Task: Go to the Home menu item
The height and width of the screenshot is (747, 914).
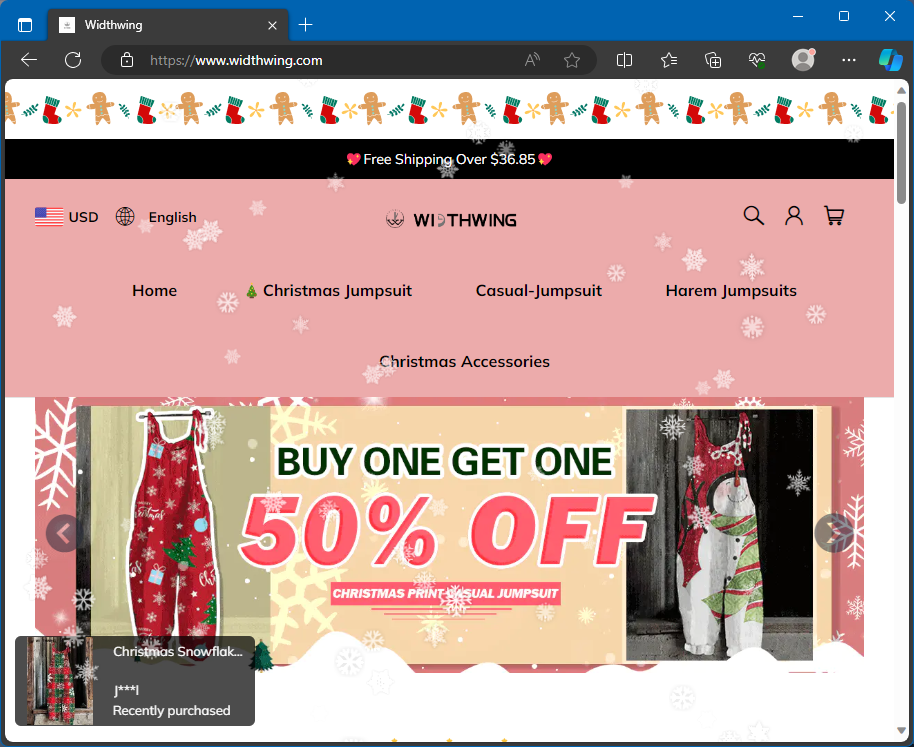Action: (x=154, y=291)
